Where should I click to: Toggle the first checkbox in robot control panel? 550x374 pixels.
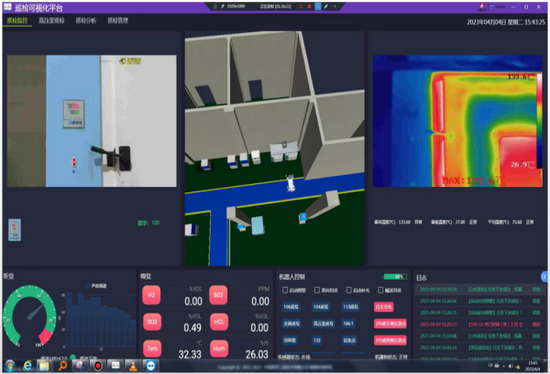[285, 290]
